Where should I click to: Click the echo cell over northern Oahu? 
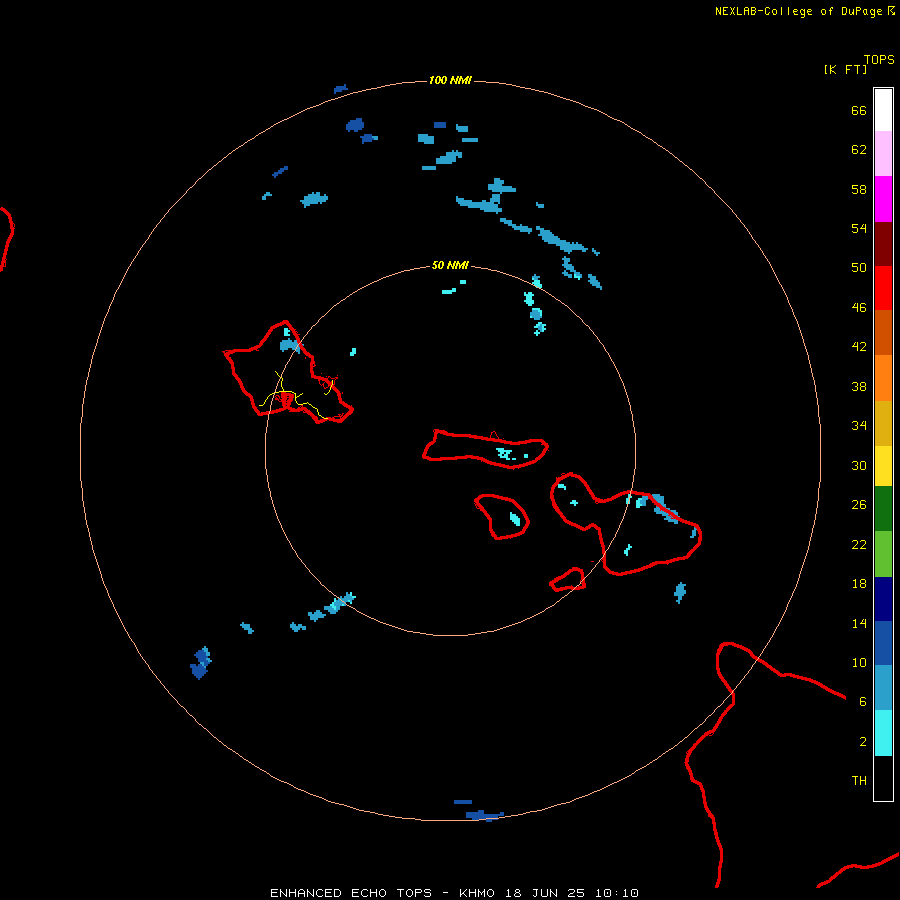(289, 346)
